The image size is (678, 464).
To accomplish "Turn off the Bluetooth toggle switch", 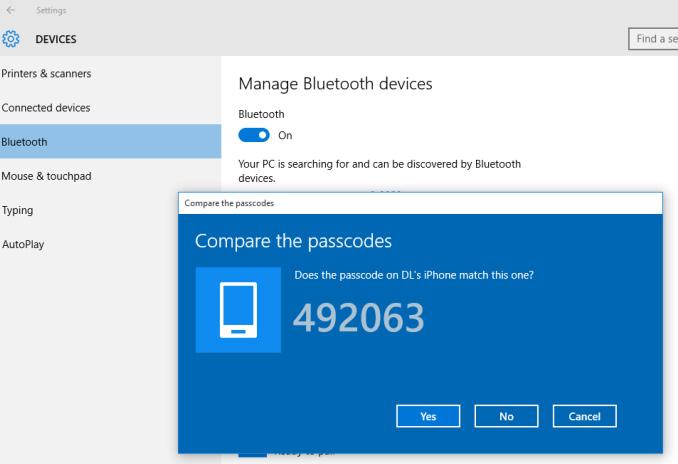I will 254,135.
